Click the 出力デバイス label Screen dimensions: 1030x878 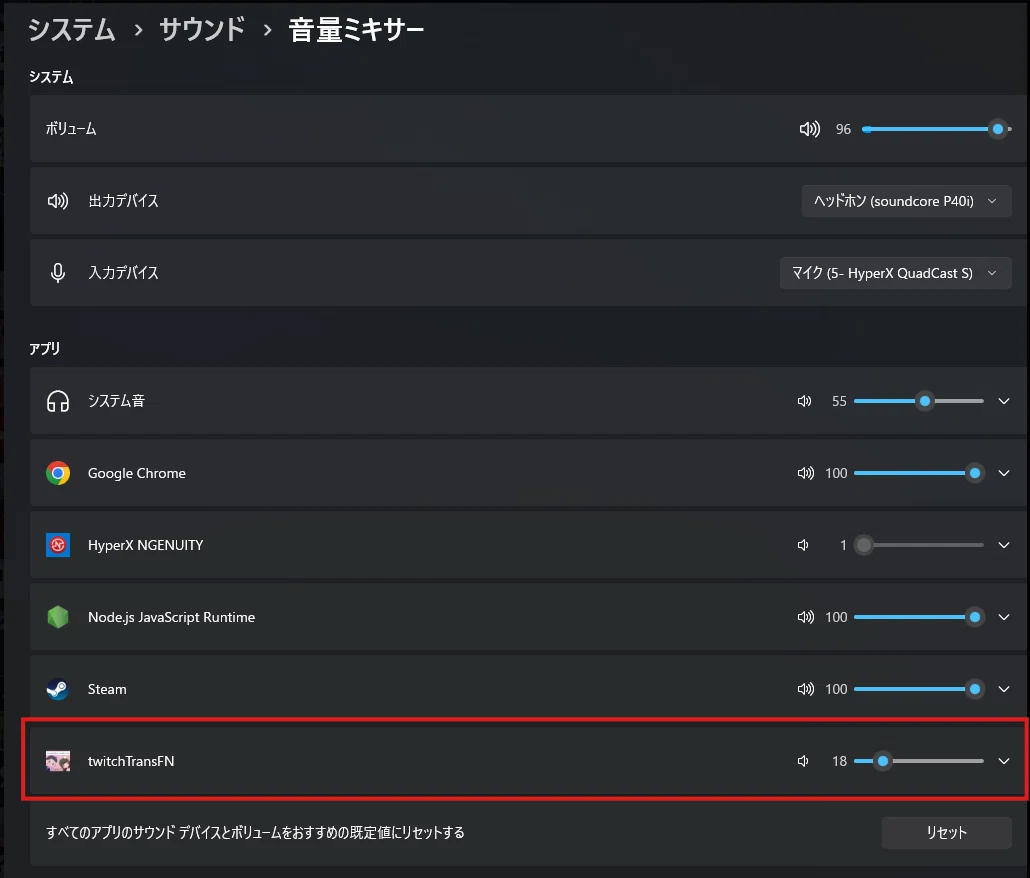click(123, 201)
